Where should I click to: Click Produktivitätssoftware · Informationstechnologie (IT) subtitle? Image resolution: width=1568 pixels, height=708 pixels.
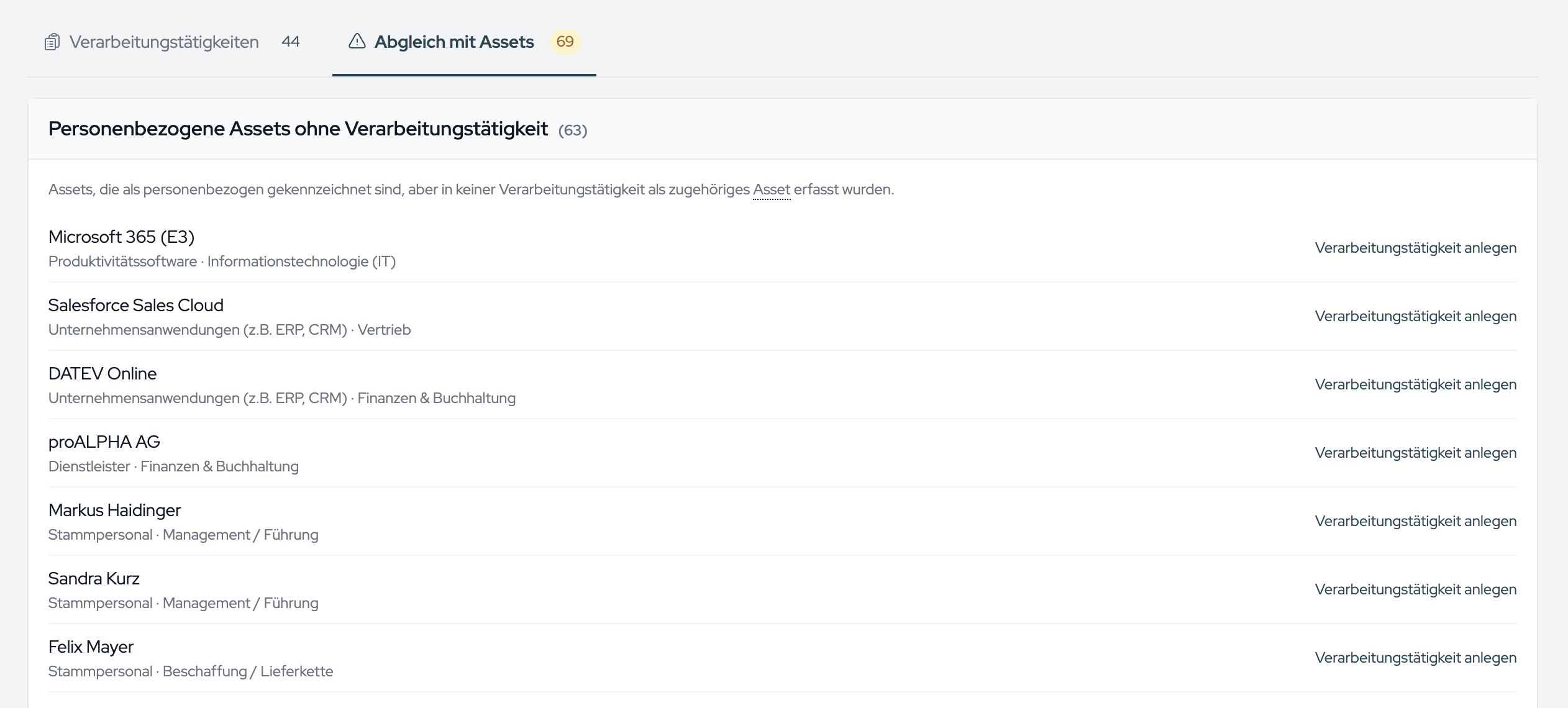pyautogui.click(x=222, y=261)
